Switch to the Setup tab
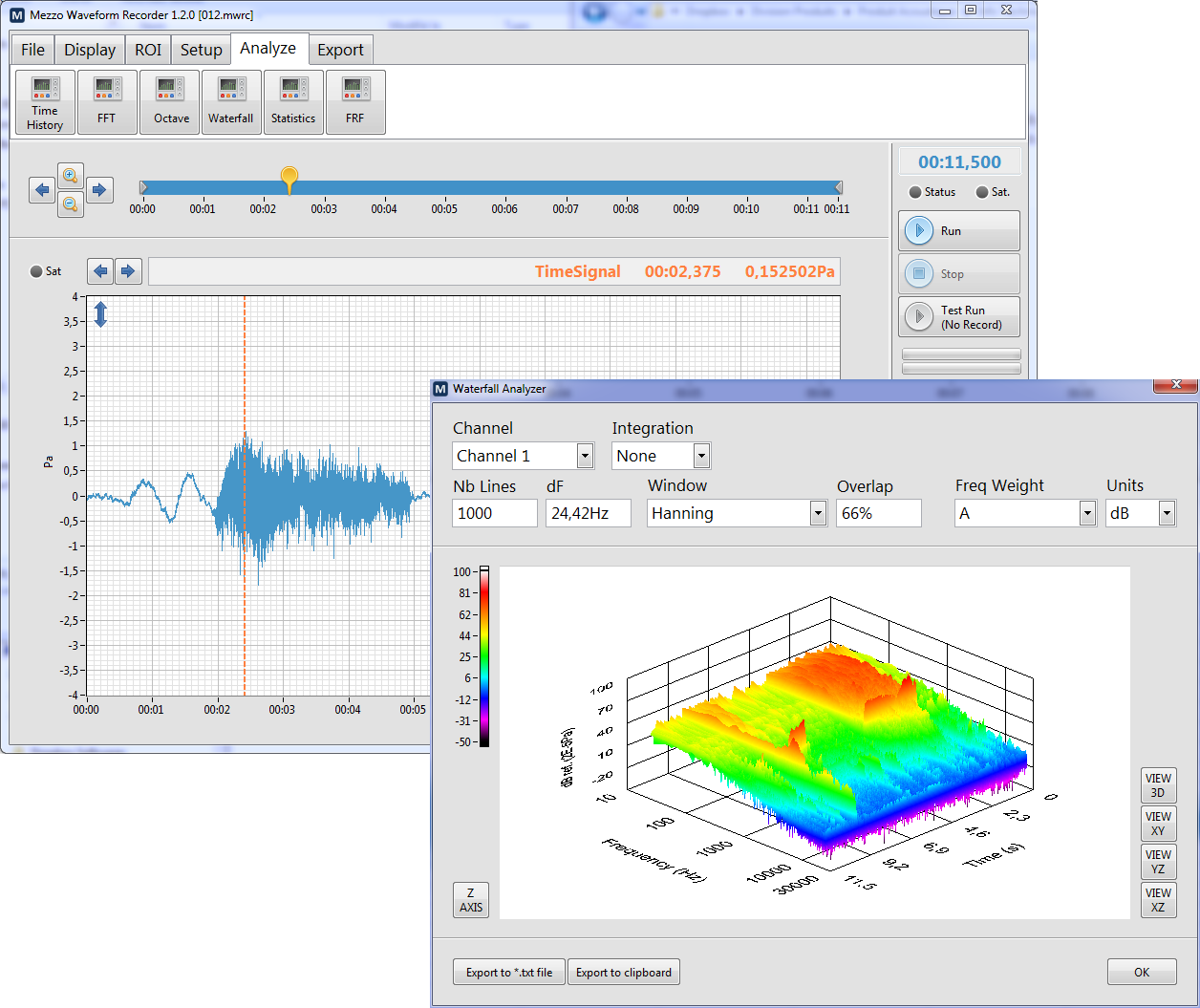This screenshot has width=1200, height=1008. pyautogui.click(x=201, y=50)
